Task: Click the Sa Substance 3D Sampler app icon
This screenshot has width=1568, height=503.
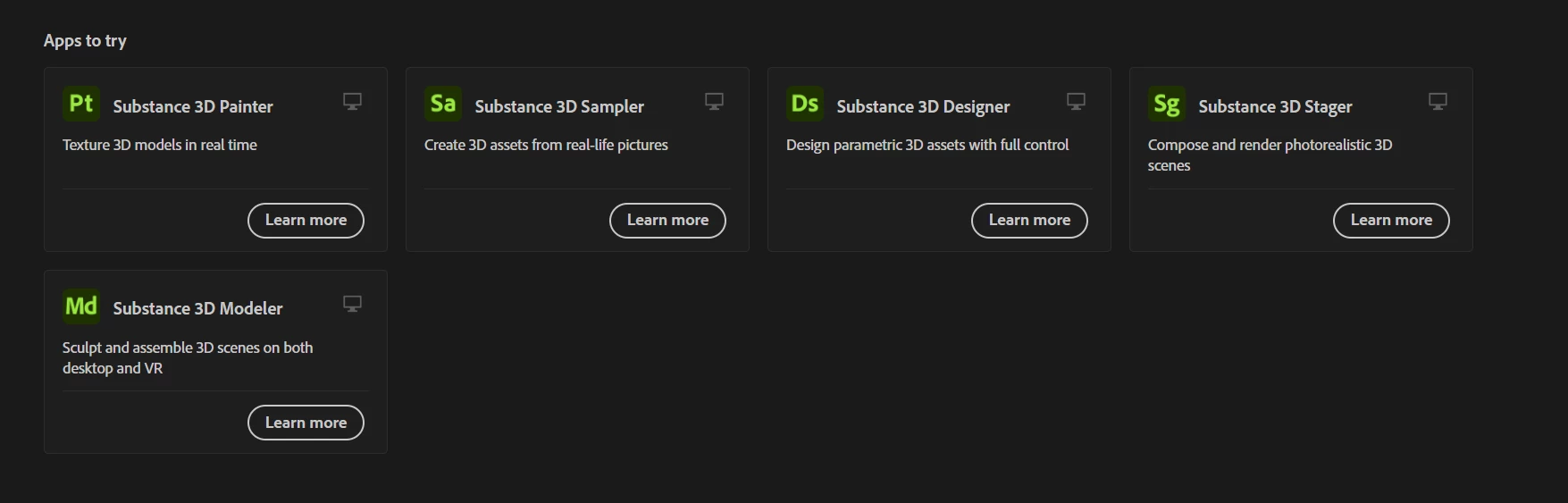Action: point(443,104)
